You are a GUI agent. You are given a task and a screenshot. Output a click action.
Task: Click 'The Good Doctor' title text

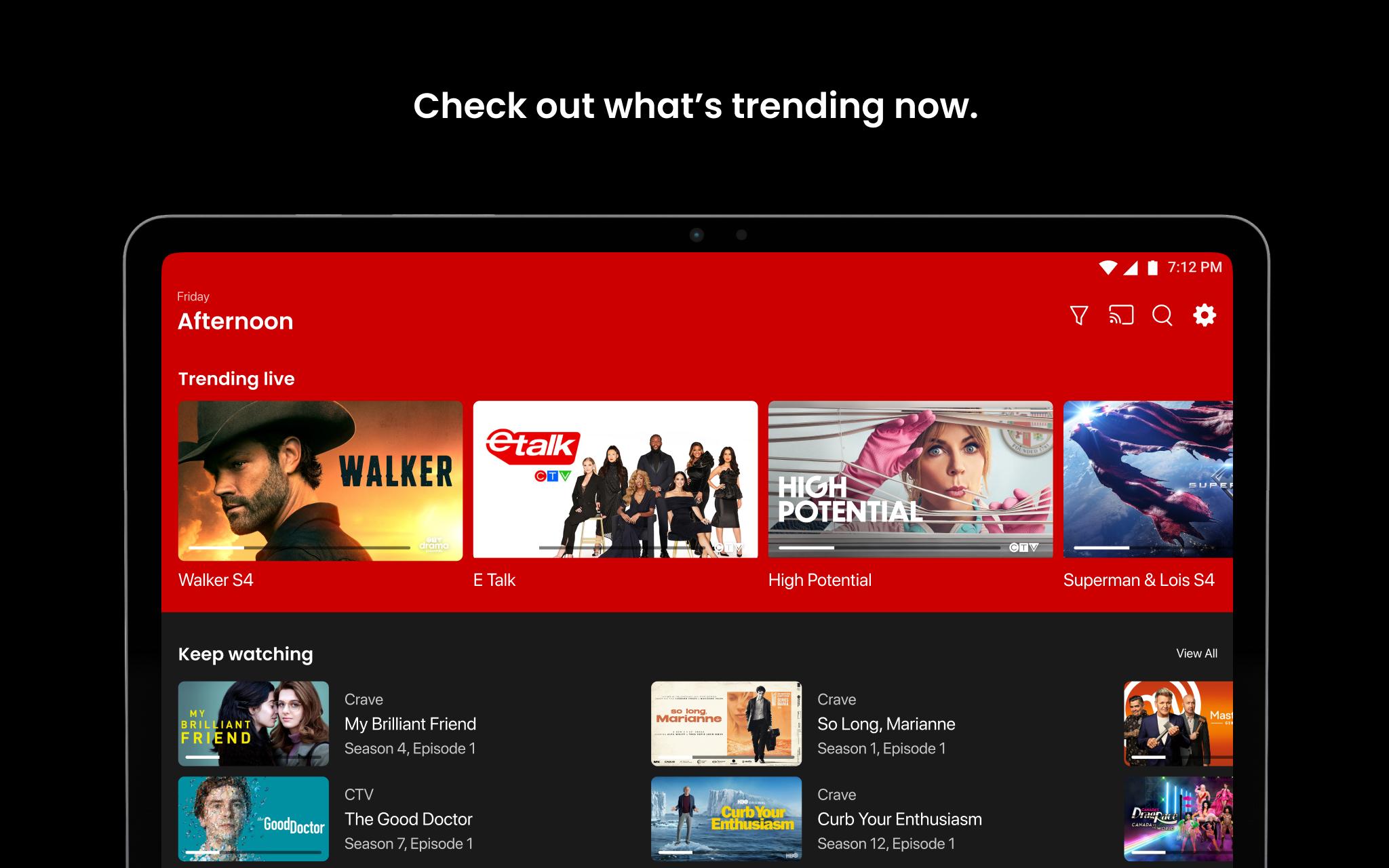(408, 818)
